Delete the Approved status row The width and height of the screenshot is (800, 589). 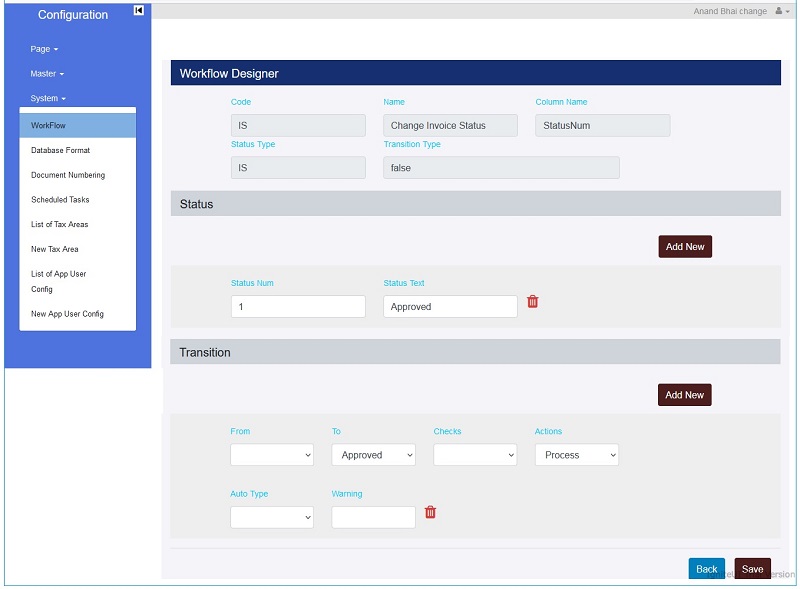point(532,302)
